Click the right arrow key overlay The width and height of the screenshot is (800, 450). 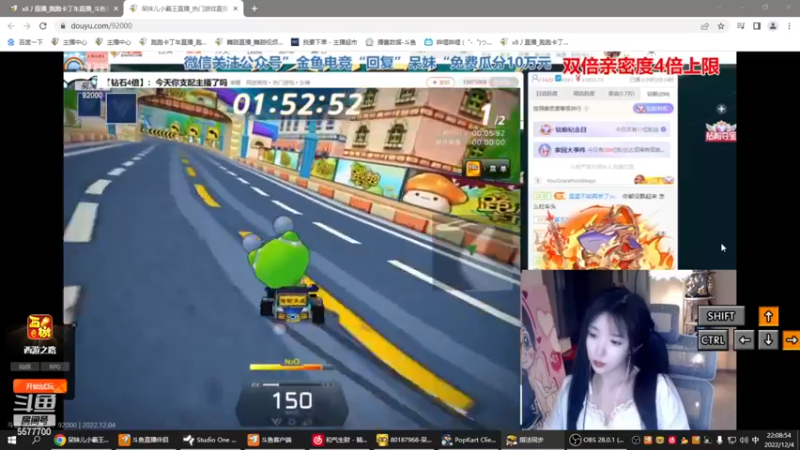(791, 340)
